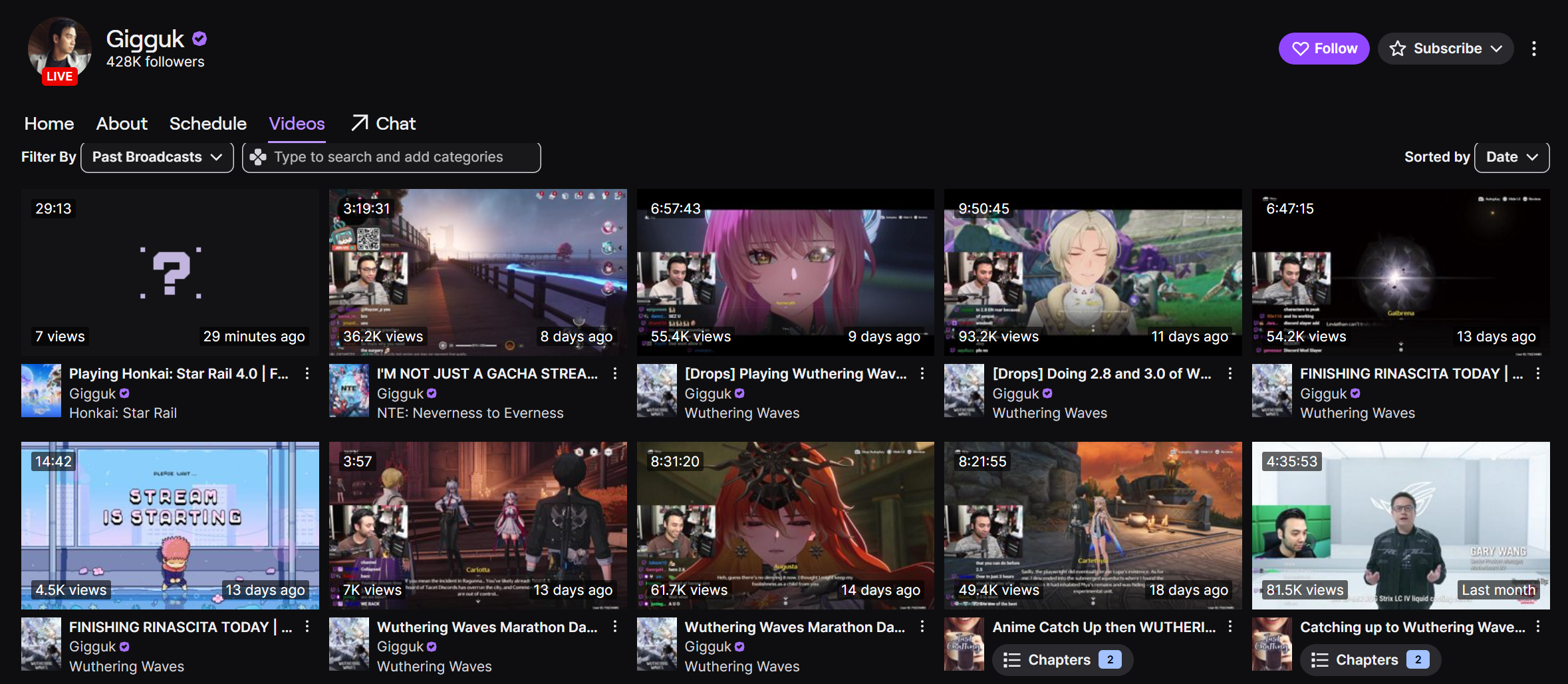This screenshot has height=684, width=1568.
Task: Open the Past Broadcasts filter dropdown
Action: [x=157, y=158]
